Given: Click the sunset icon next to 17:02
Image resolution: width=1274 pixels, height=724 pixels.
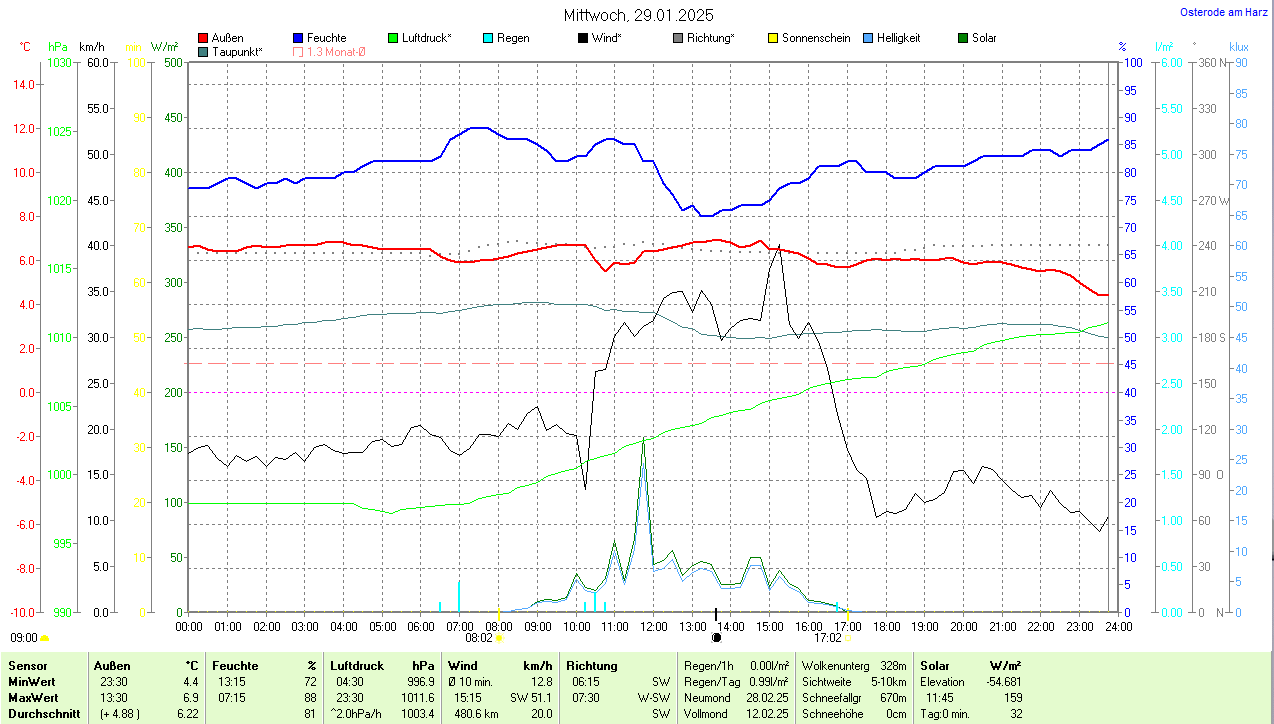Looking at the screenshot, I should [849, 637].
